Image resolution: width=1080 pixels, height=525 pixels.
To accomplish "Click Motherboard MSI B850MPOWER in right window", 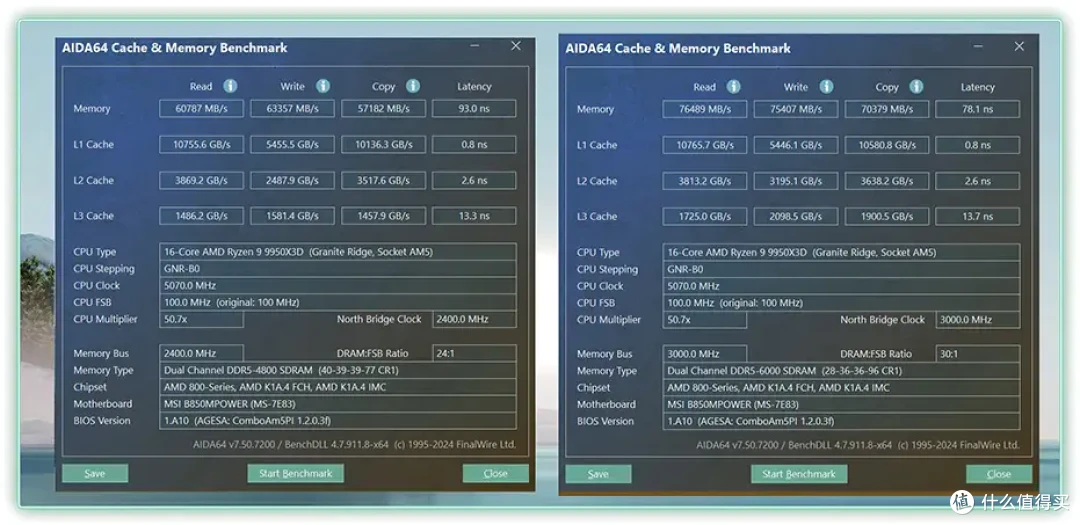I will click(x=841, y=404).
